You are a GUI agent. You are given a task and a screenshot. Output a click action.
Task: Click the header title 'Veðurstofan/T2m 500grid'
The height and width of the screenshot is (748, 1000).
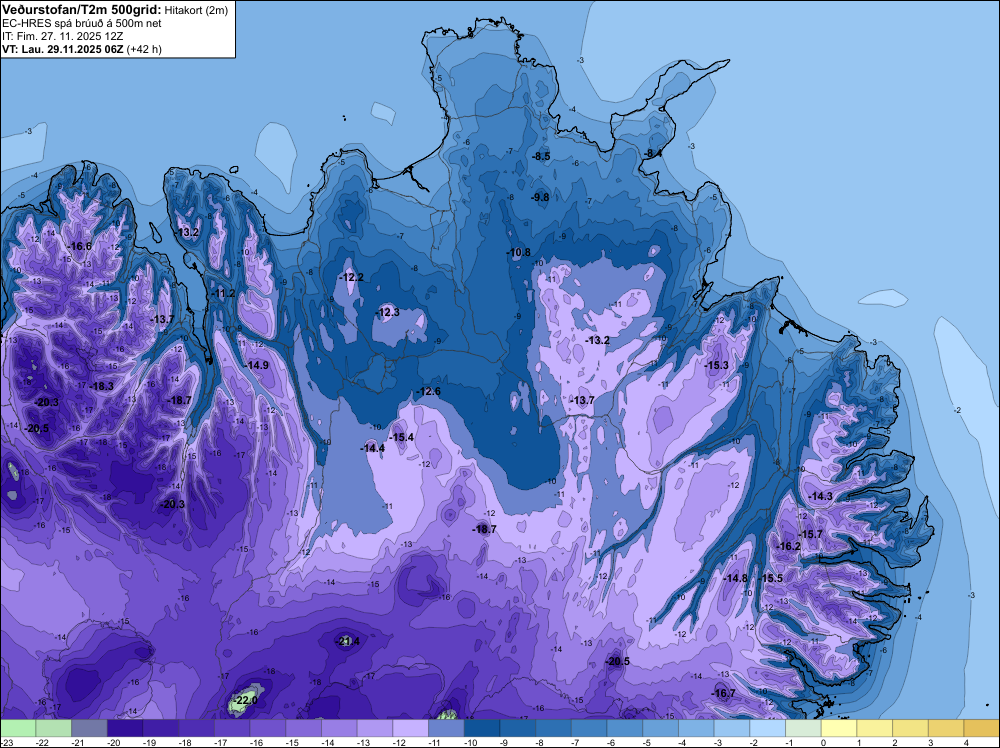tap(82, 10)
